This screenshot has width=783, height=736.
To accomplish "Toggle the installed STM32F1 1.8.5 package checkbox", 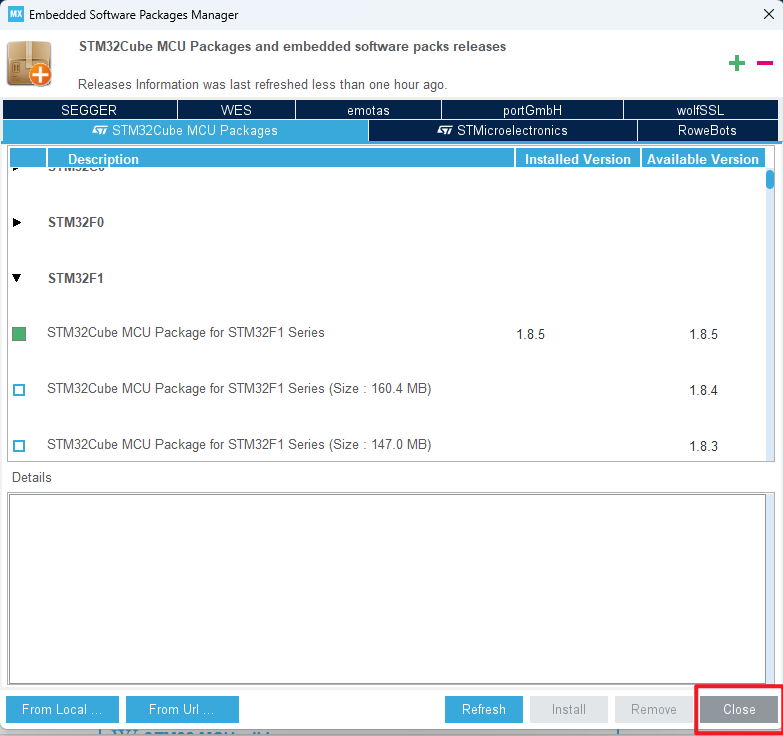I will tap(19, 333).
